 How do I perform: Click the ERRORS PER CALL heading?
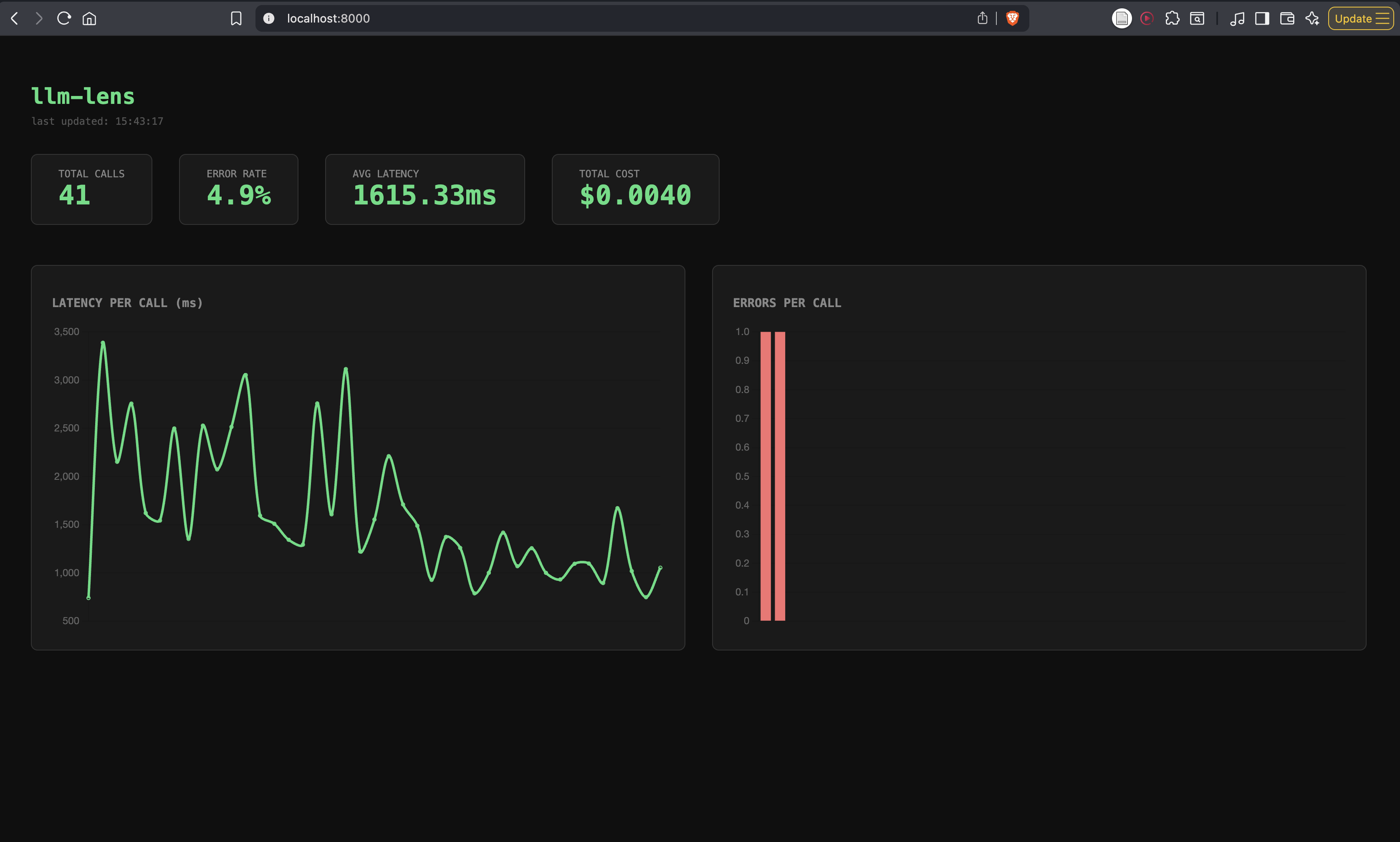(x=787, y=303)
